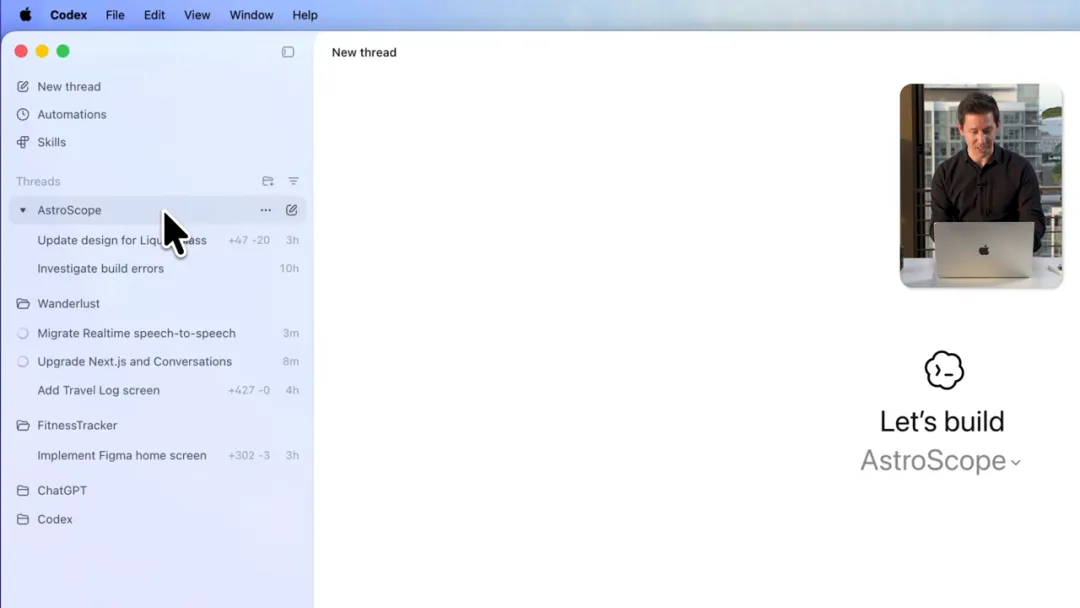
Task: Click the Threads section label
Action: tap(39, 182)
